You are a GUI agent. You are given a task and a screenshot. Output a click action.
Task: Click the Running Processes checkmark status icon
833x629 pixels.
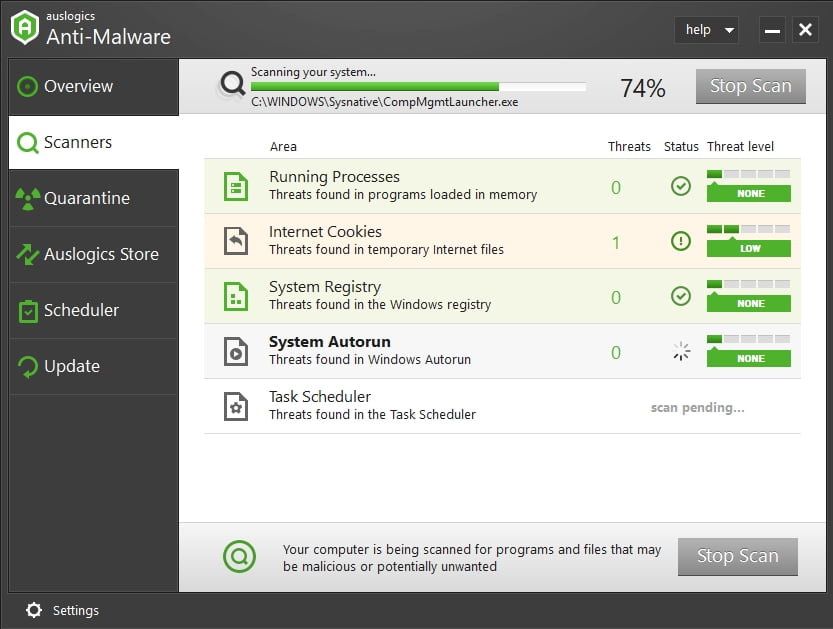681,186
